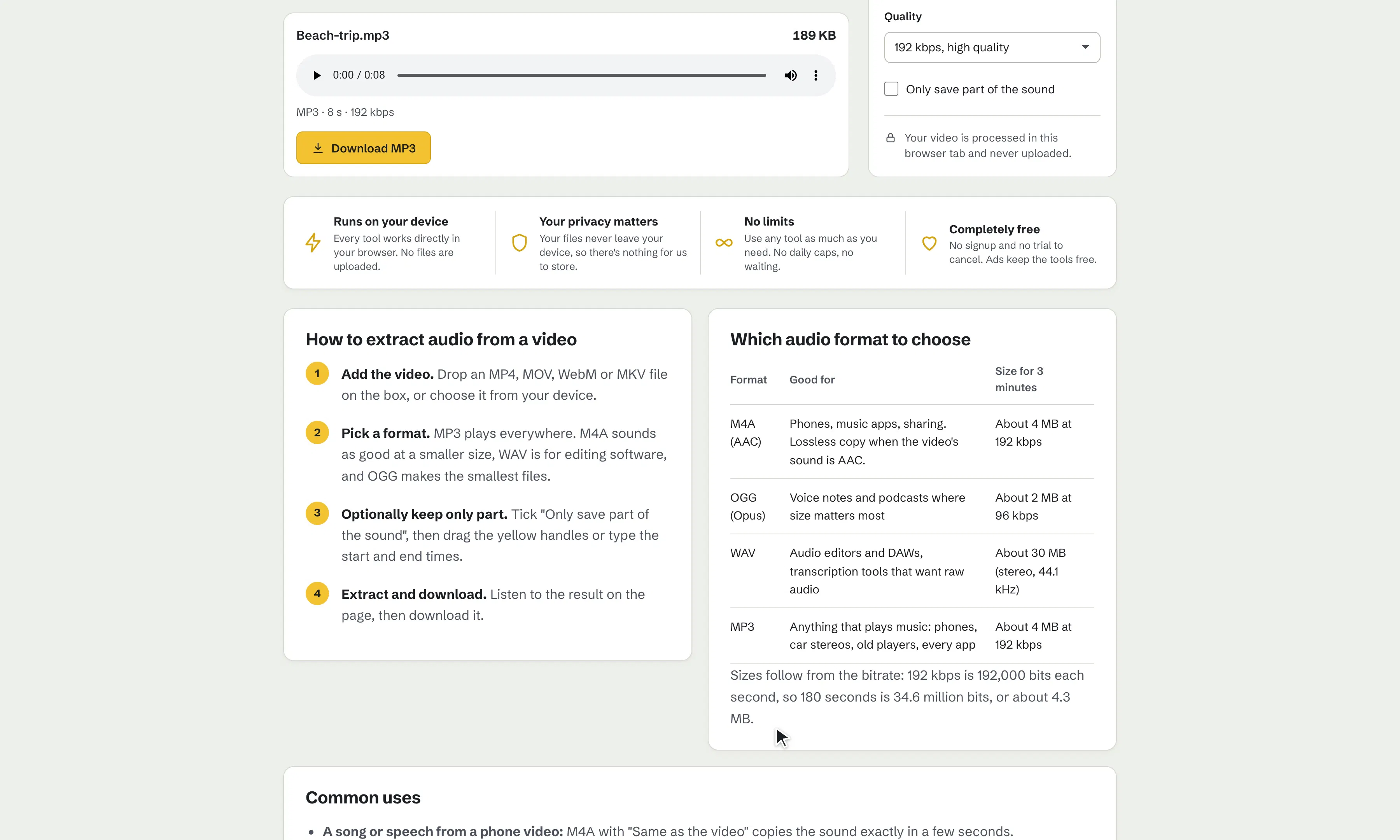Click the 'Quality' label

[x=903, y=16]
